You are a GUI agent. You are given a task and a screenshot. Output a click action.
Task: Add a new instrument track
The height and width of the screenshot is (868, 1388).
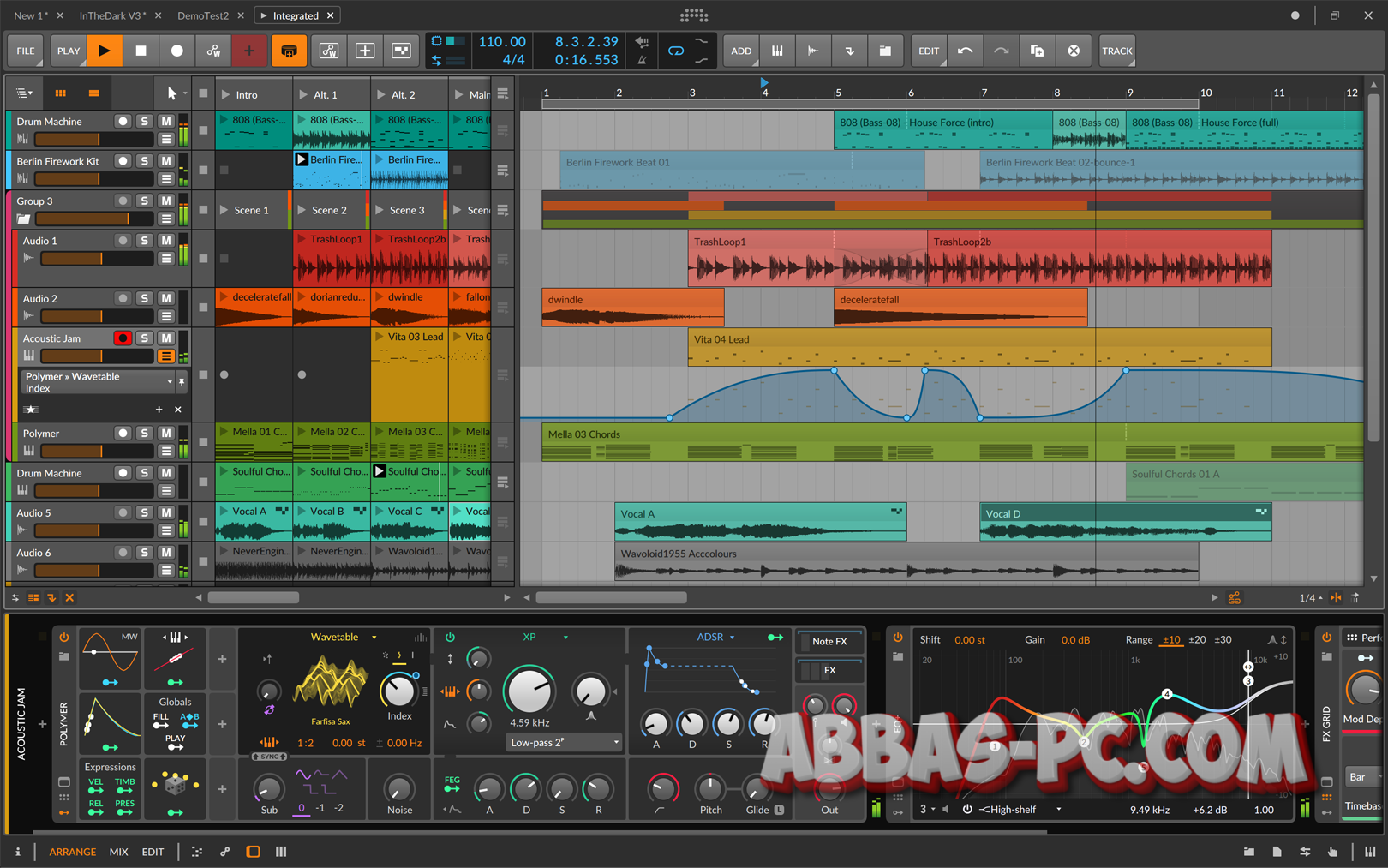pos(777,51)
